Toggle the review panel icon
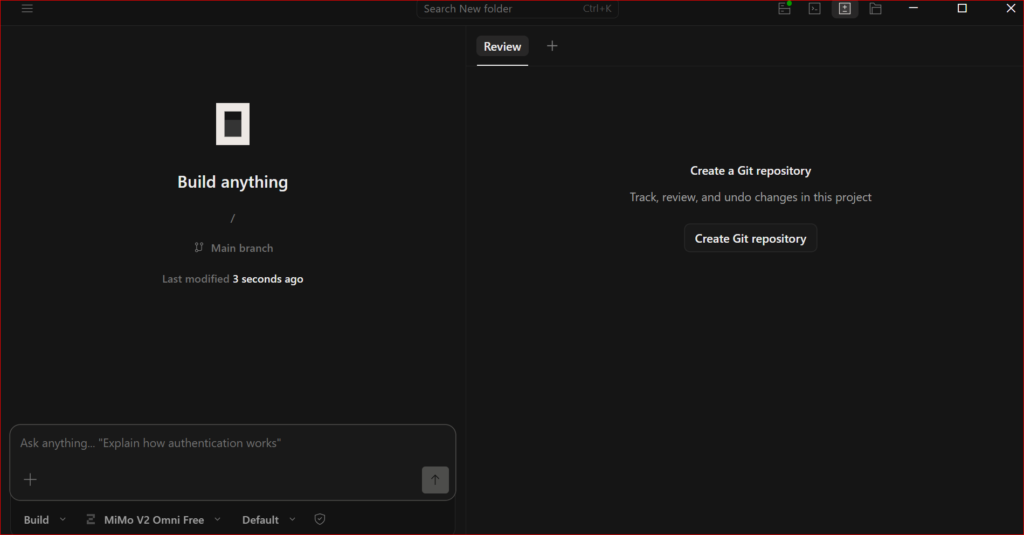Screen dimensions: 1024x535 (x=845, y=9)
